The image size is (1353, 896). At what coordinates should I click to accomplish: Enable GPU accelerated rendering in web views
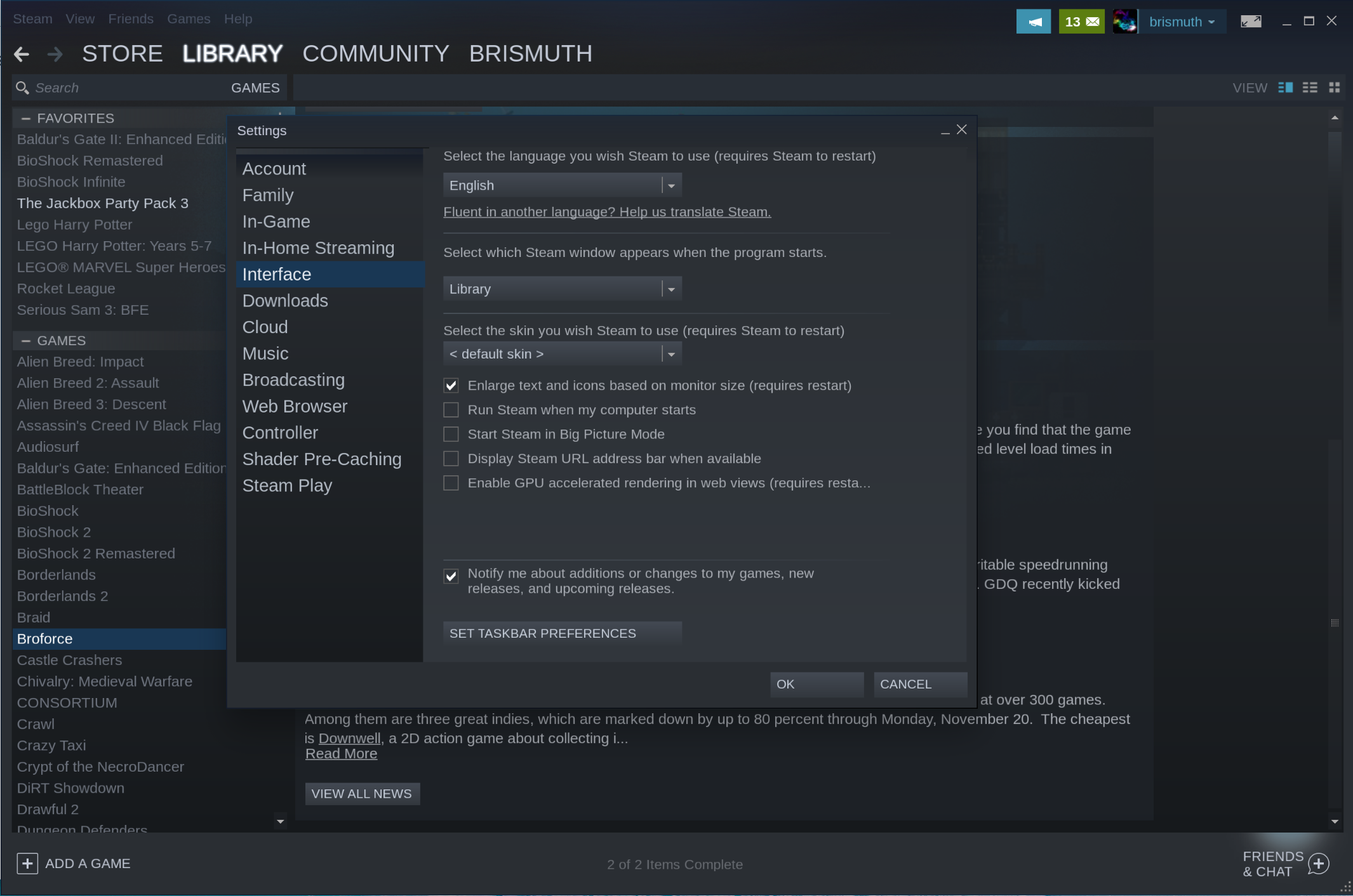tap(452, 483)
